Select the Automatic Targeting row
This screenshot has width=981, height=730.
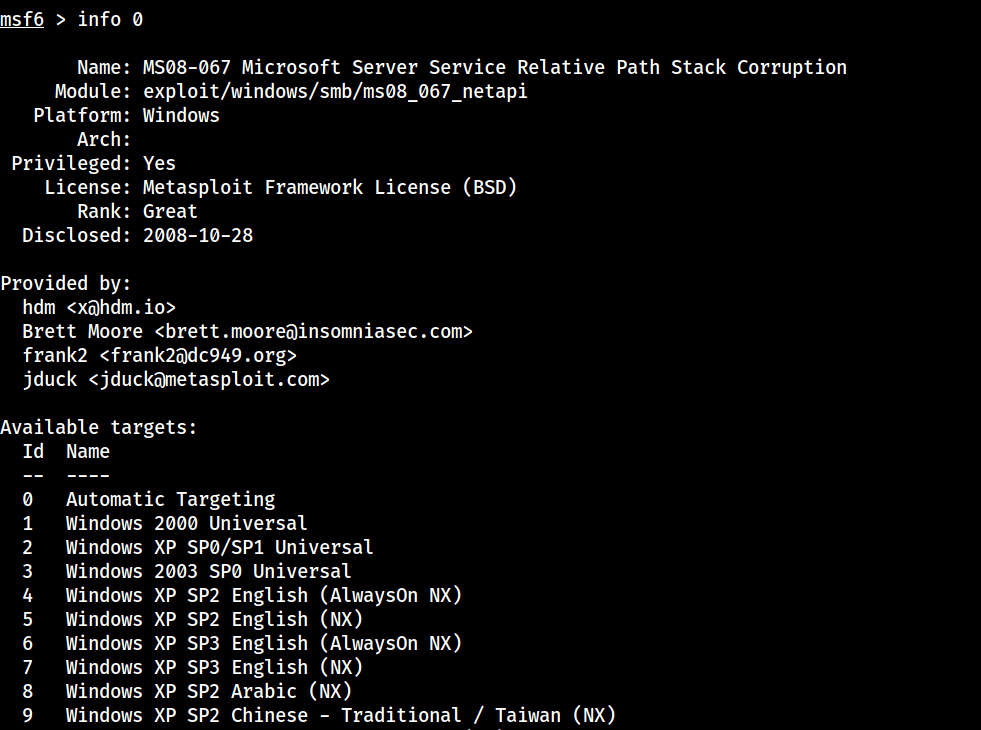coord(170,499)
